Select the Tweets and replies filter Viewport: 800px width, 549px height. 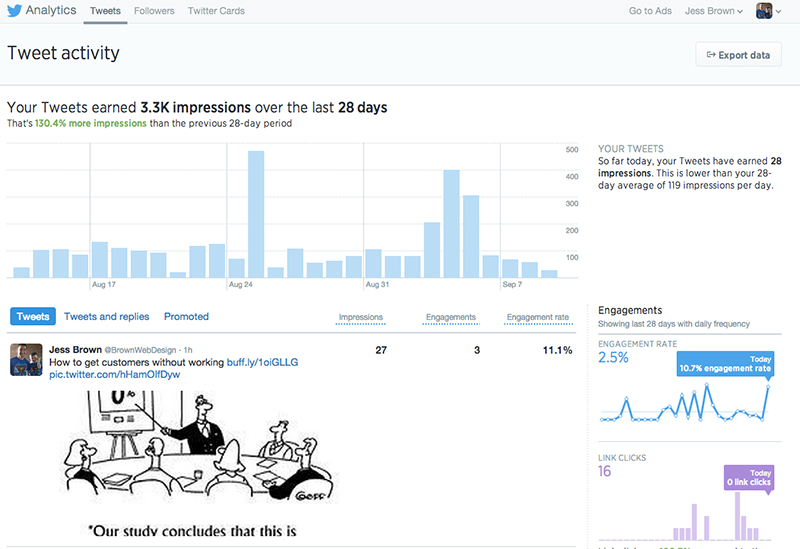(107, 316)
